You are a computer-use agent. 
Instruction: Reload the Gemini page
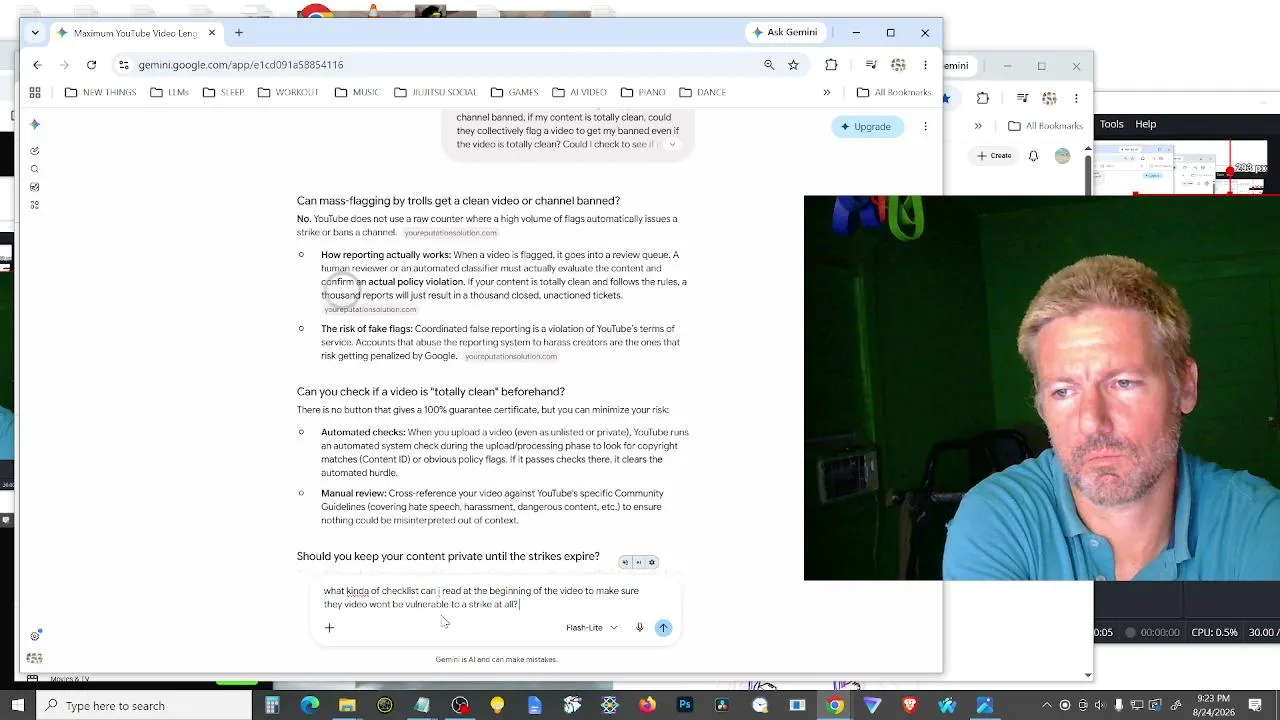tap(91, 65)
